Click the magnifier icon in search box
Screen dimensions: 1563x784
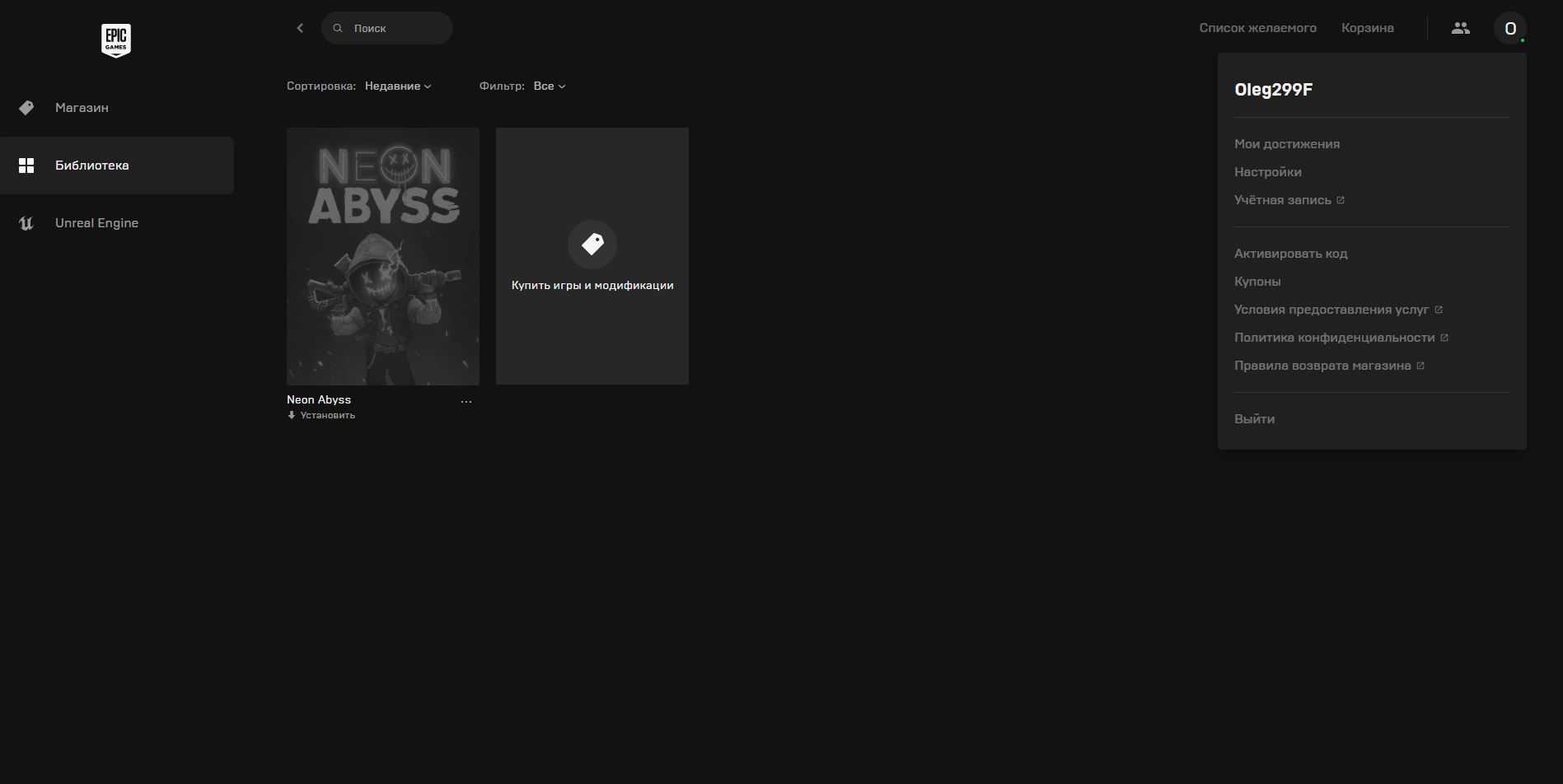click(x=338, y=28)
